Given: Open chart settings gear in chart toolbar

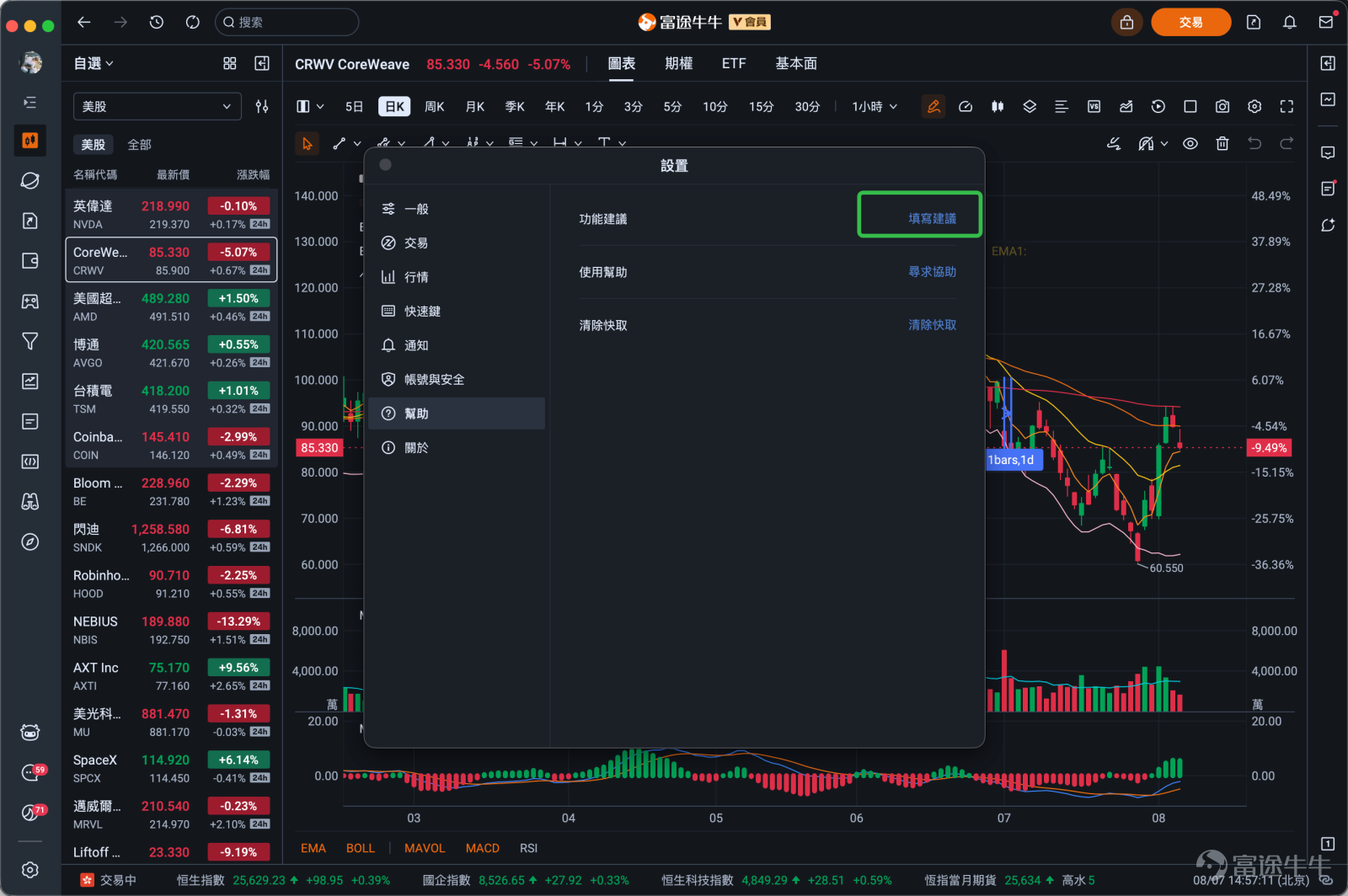Looking at the screenshot, I should point(1254,106).
